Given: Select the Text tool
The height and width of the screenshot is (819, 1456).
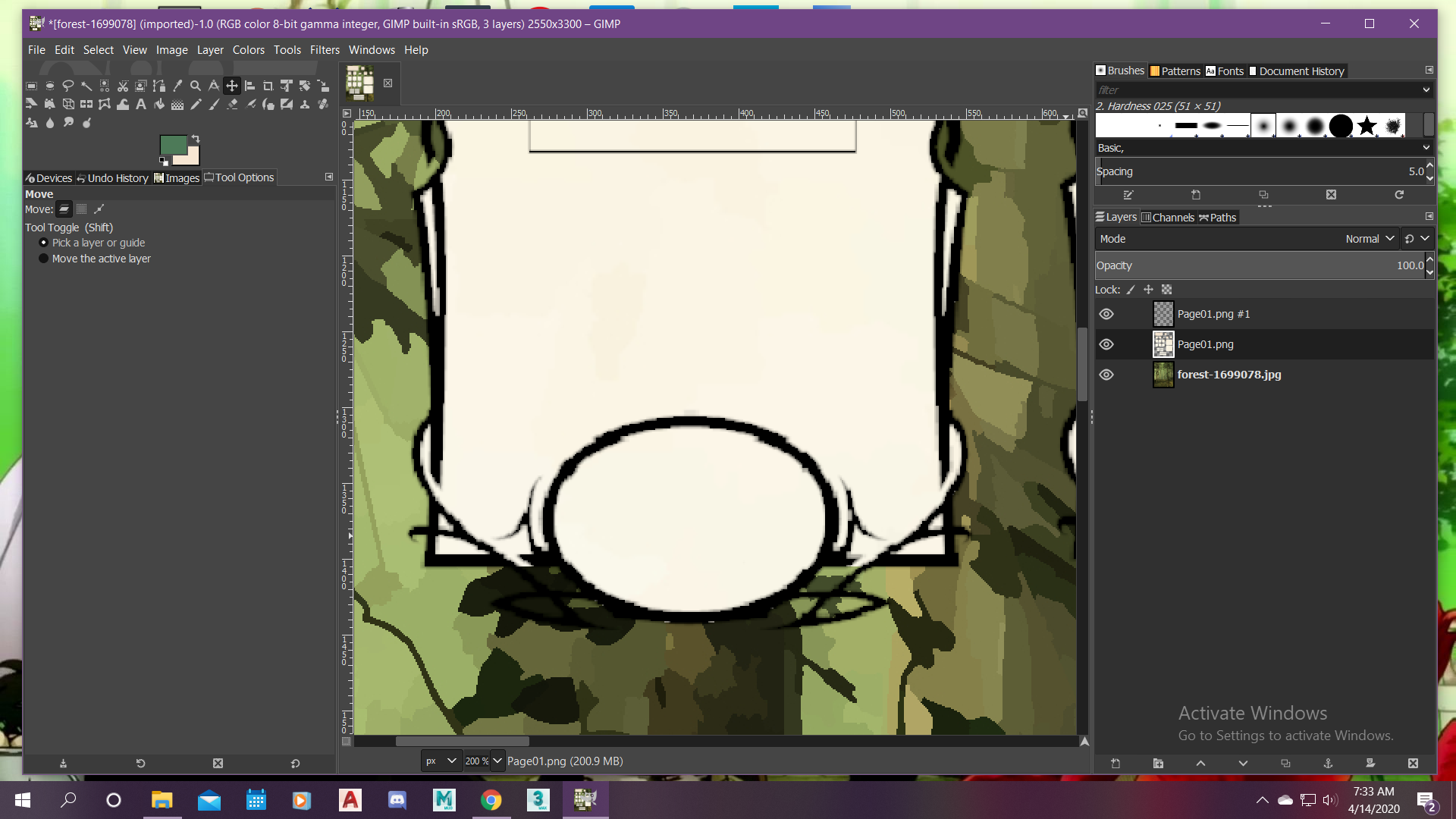Looking at the screenshot, I should [x=141, y=104].
